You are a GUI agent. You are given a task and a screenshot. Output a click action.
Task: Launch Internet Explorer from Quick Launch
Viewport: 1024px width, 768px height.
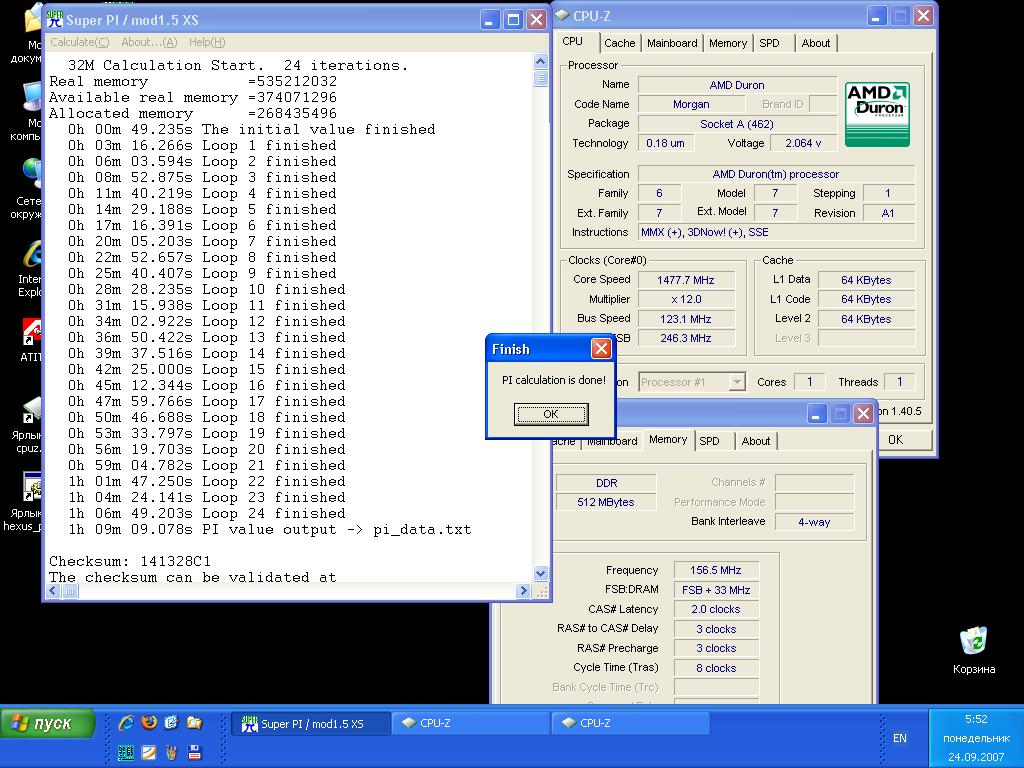pos(126,722)
